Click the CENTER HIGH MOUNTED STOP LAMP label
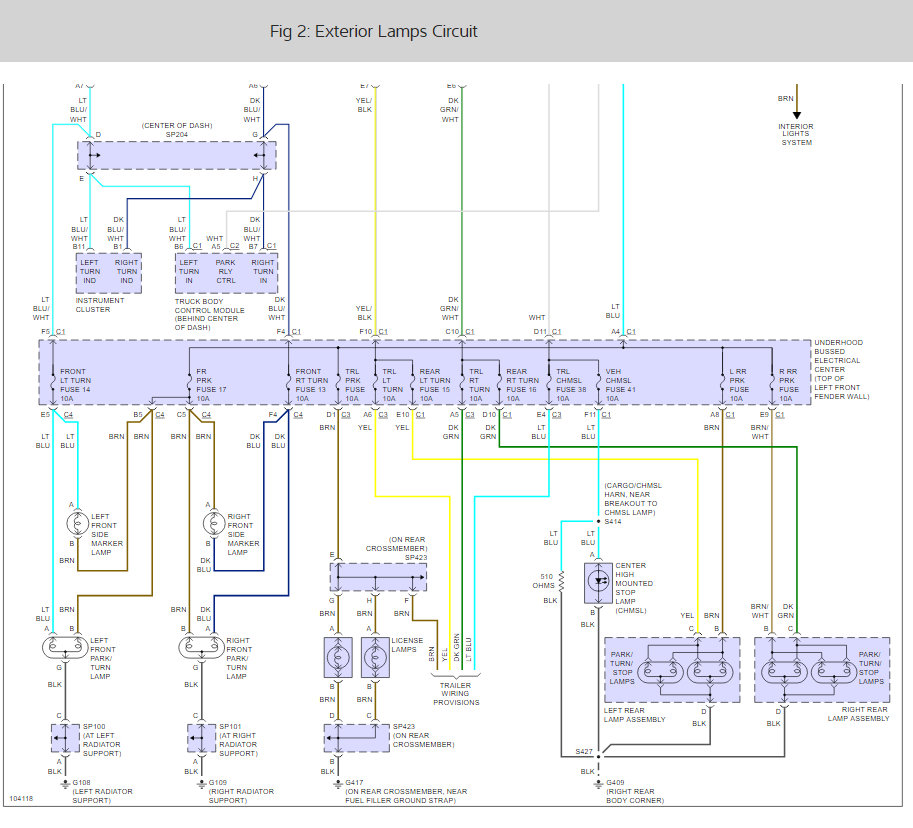Screen dimensions: 913x828 634,588
